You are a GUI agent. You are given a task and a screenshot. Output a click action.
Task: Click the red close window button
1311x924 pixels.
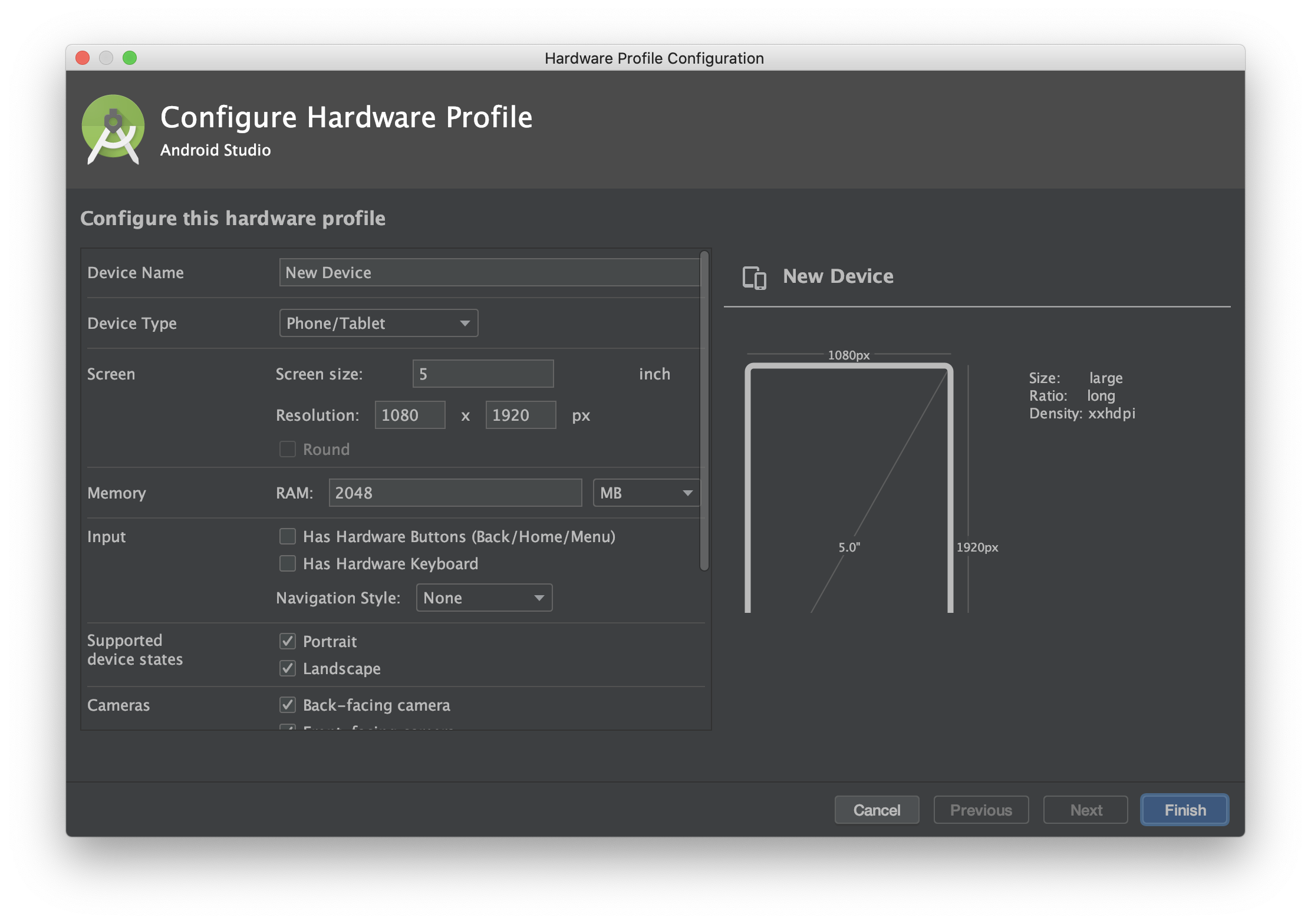coord(83,58)
